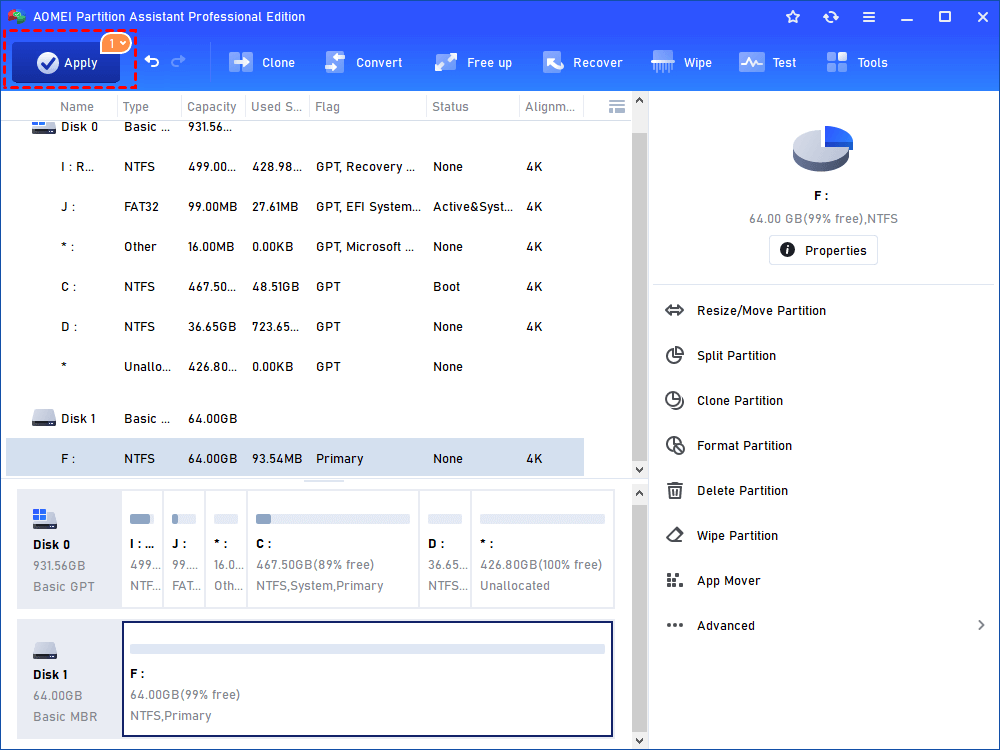Open the Recover menu
This screenshot has height=750, width=1000.
(582, 62)
